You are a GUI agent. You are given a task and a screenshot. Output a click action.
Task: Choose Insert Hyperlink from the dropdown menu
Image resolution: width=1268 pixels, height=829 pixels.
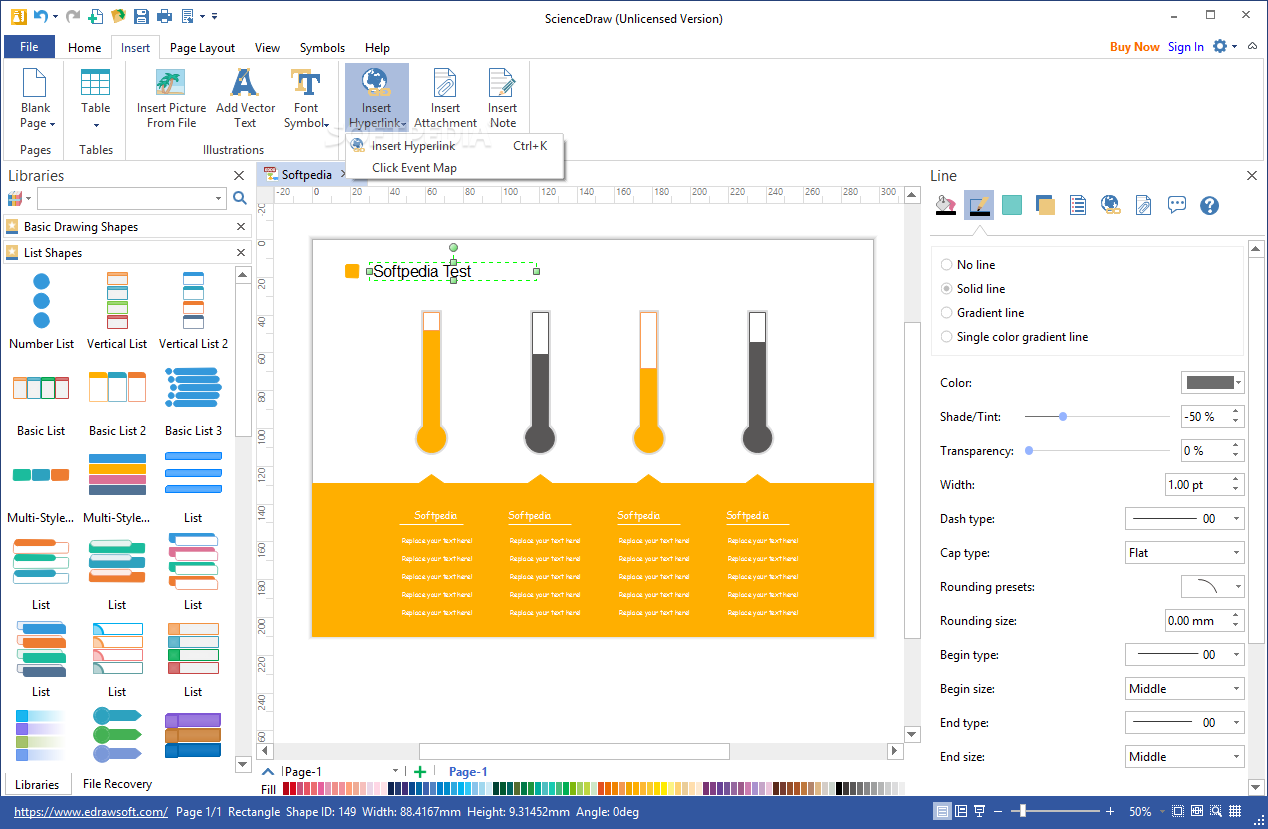tap(455, 146)
